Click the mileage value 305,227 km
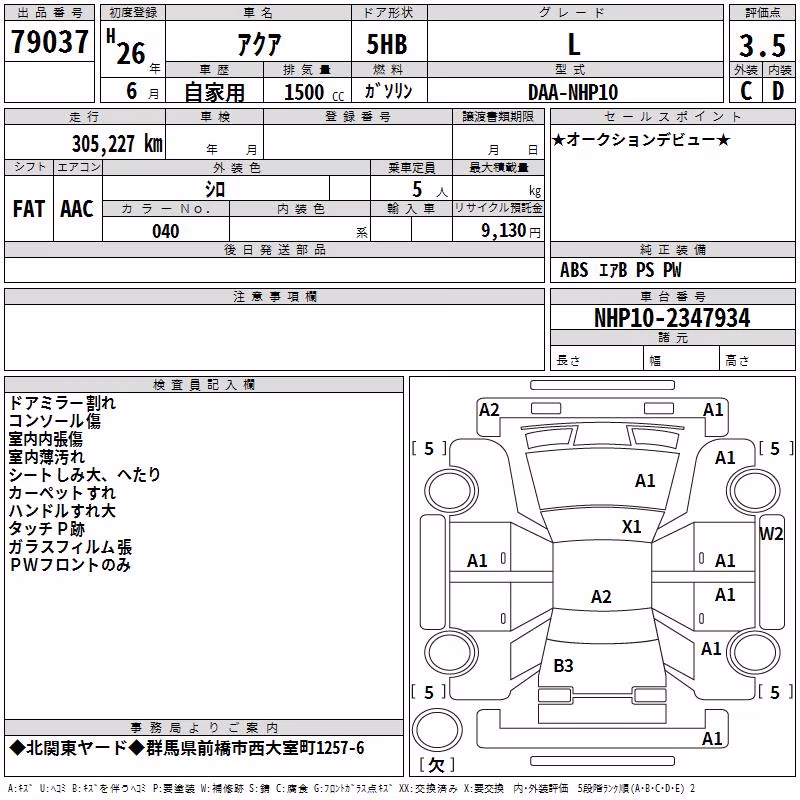Viewport: 800px width, 800px height. pos(117,144)
